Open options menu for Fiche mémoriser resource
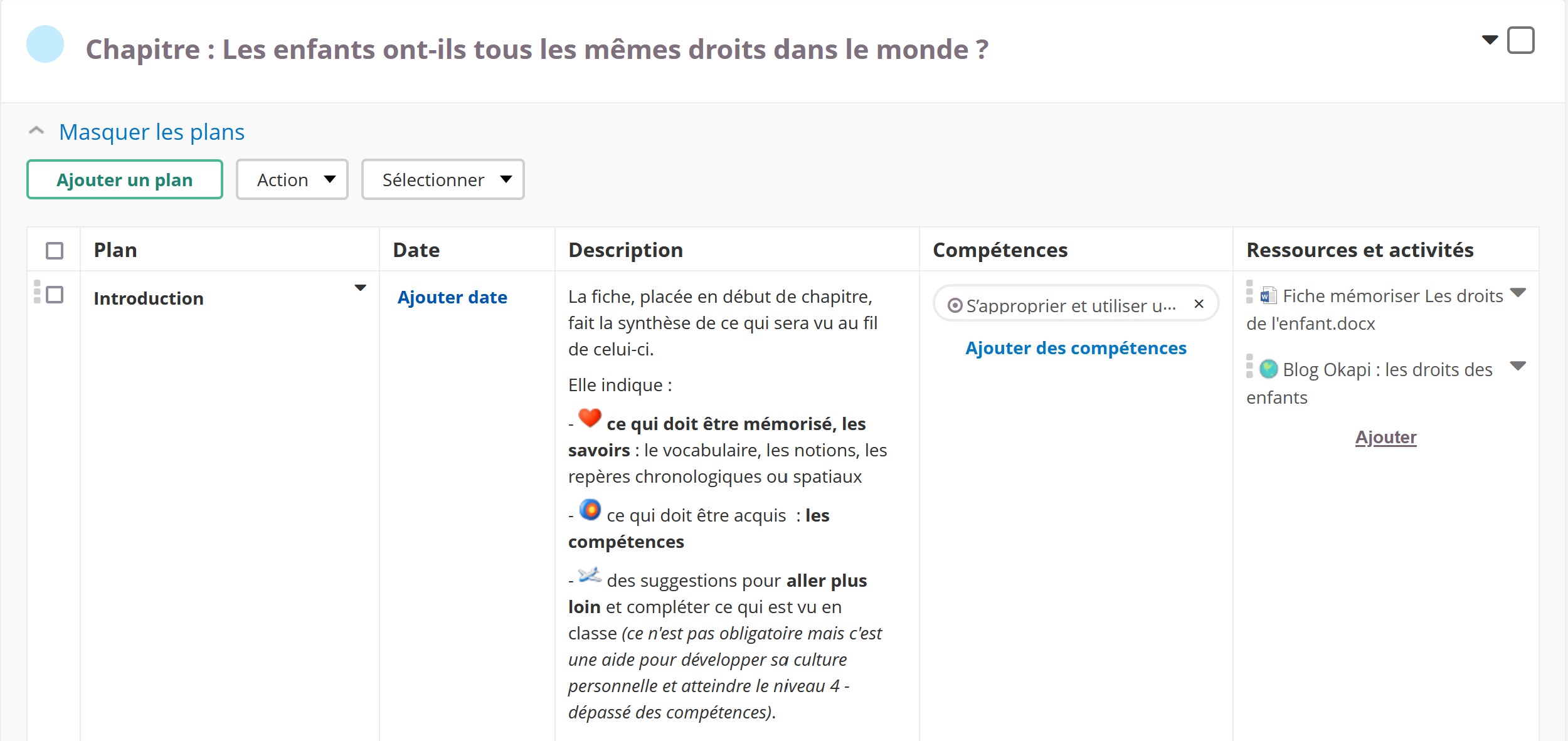This screenshot has height=741, width=1568. point(1518,293)
